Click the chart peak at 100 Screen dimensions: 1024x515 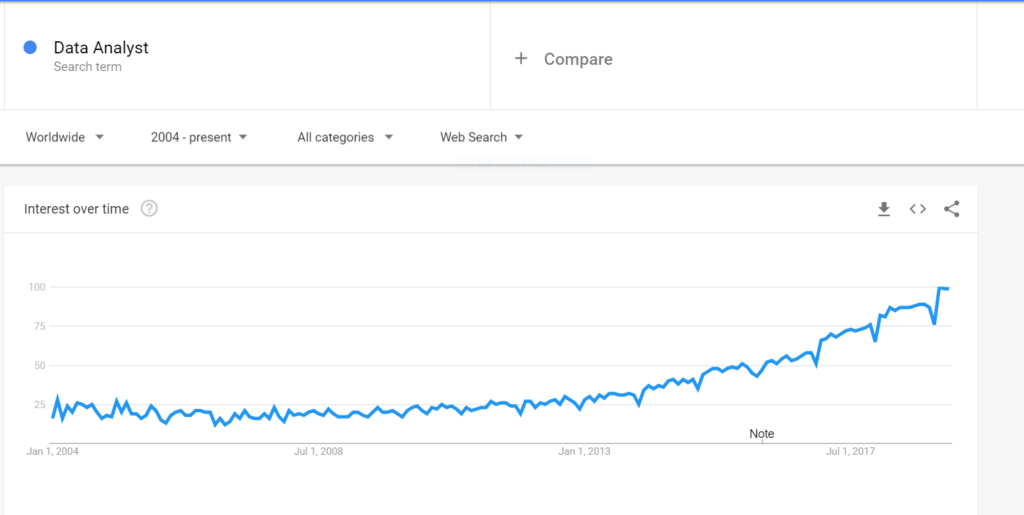pyautogui.click(x=940, y=288)
